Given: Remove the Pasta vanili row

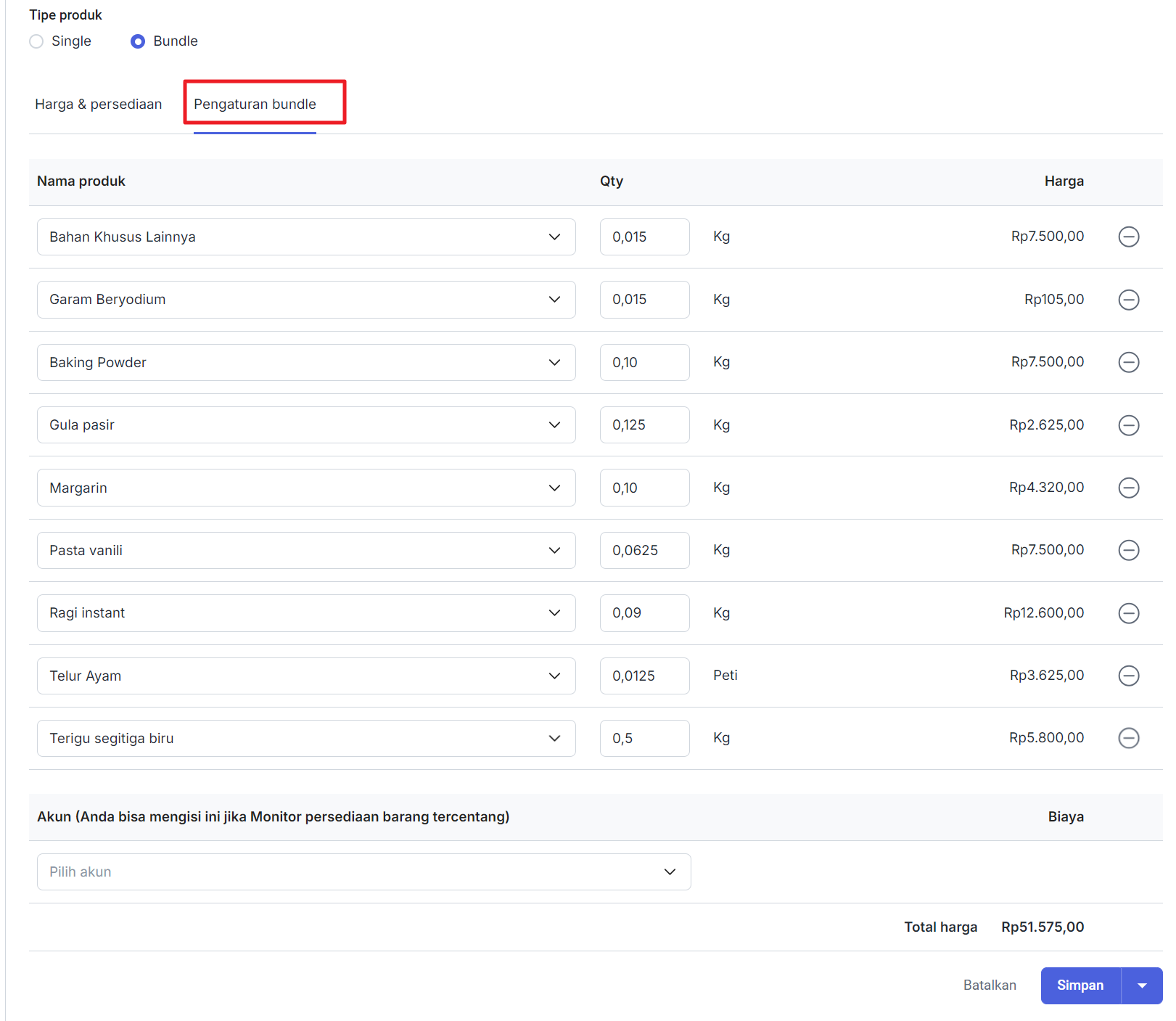Looking at the screenshot, I should [1129, 550].
